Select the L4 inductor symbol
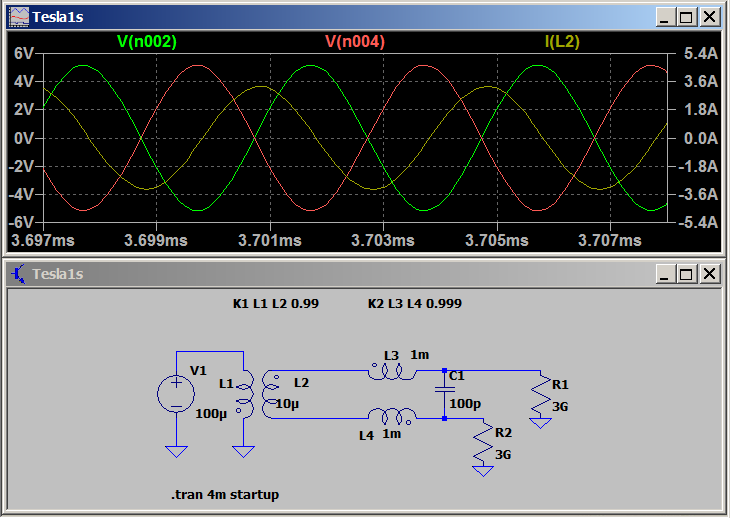This screenshot has width=730, height=518. click(x=390, y=417)
